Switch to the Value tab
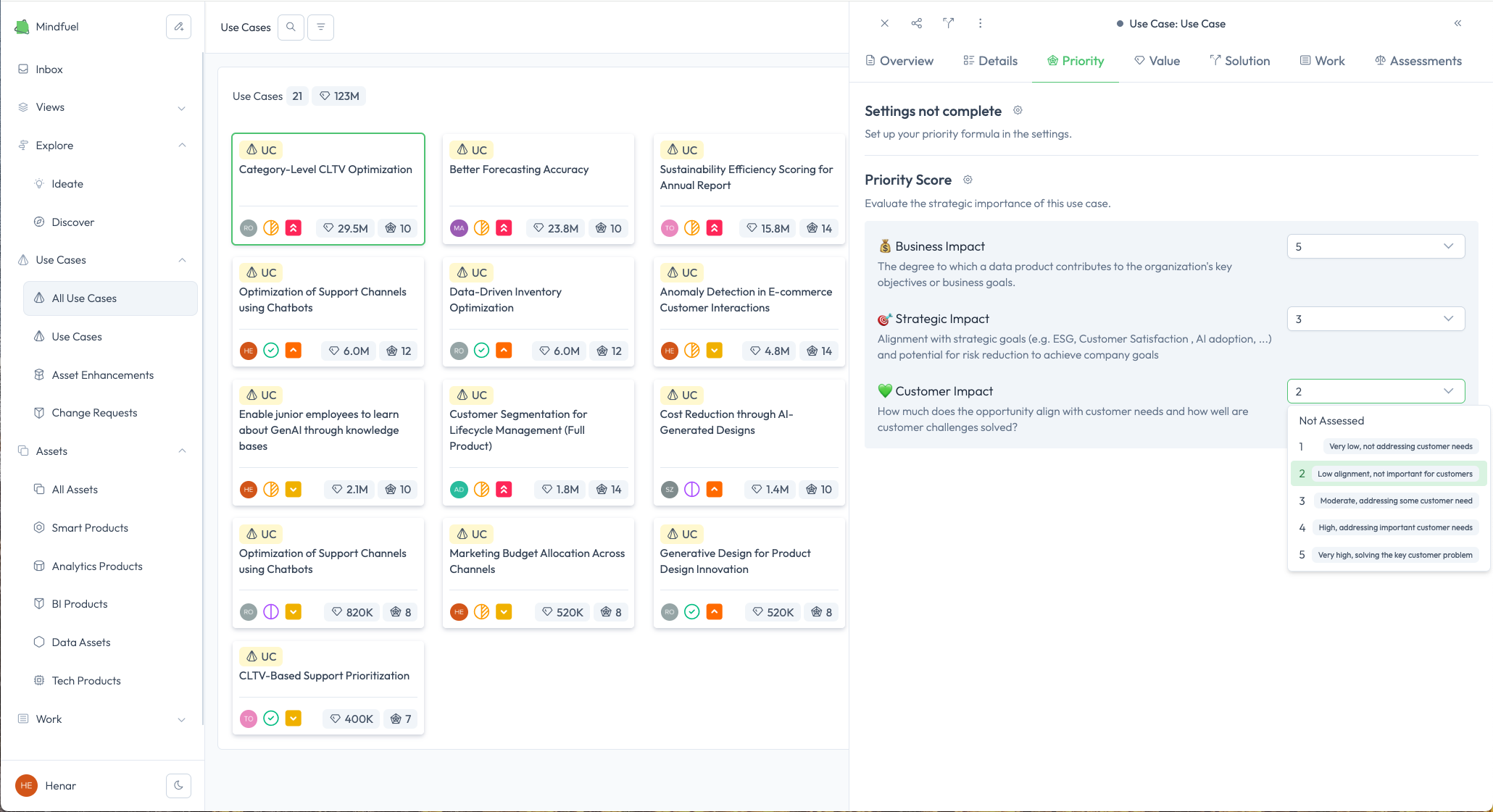 pyautogui.click(x=1157, y=61)
